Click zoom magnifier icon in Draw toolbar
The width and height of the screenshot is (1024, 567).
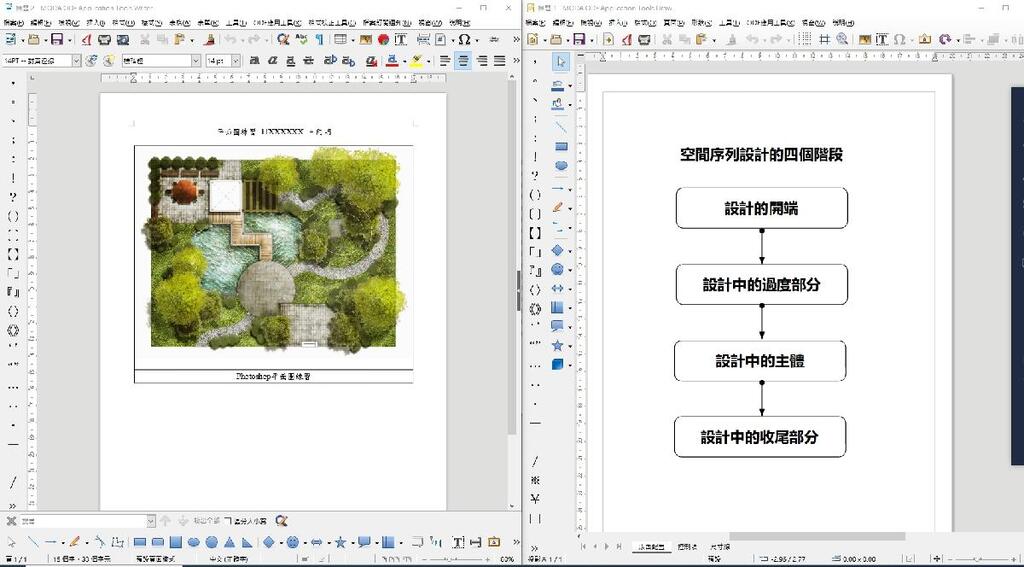pyautogui.click(x=842, y=39)
